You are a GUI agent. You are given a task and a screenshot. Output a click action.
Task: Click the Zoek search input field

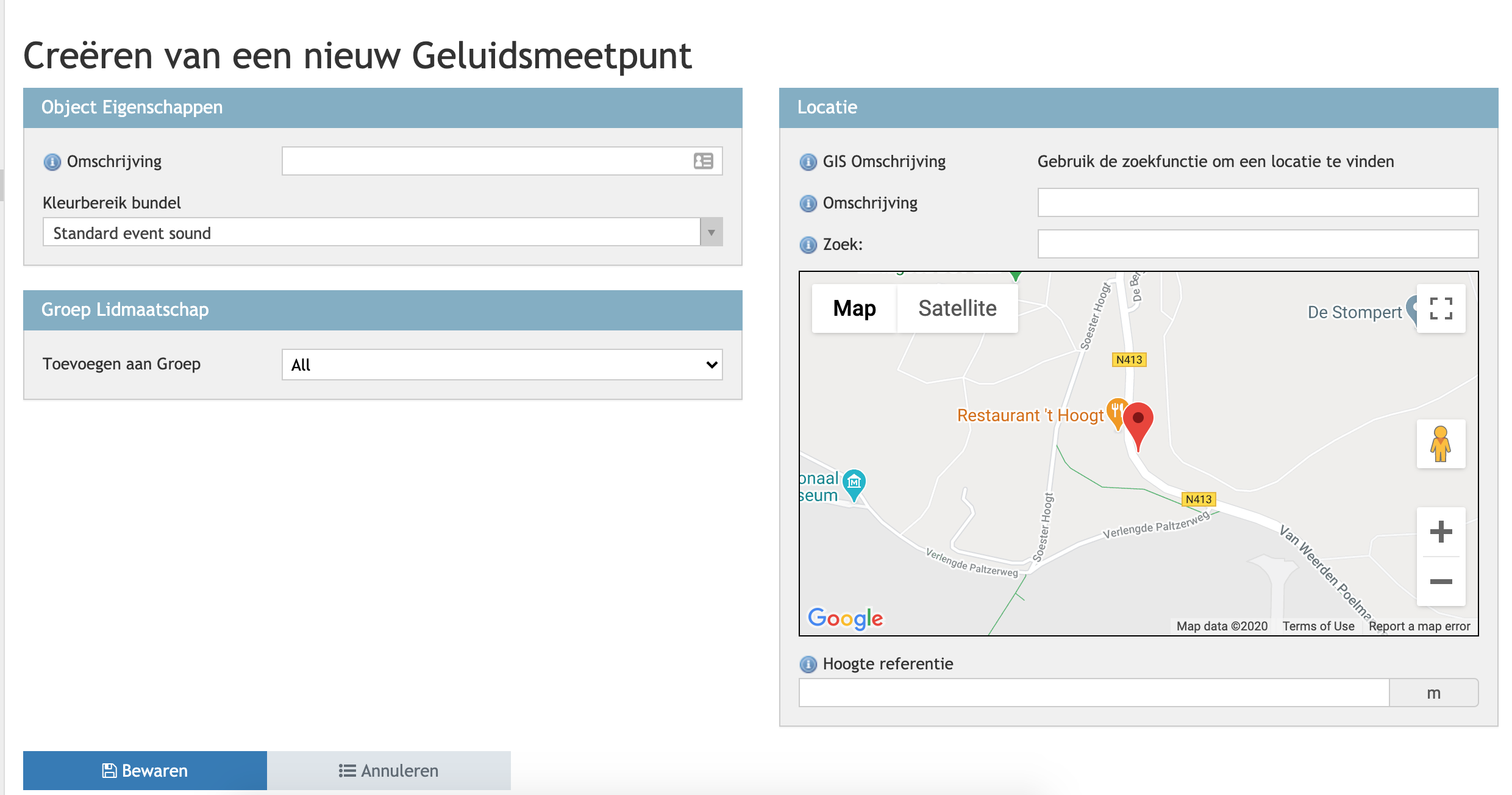point(1257,244)
